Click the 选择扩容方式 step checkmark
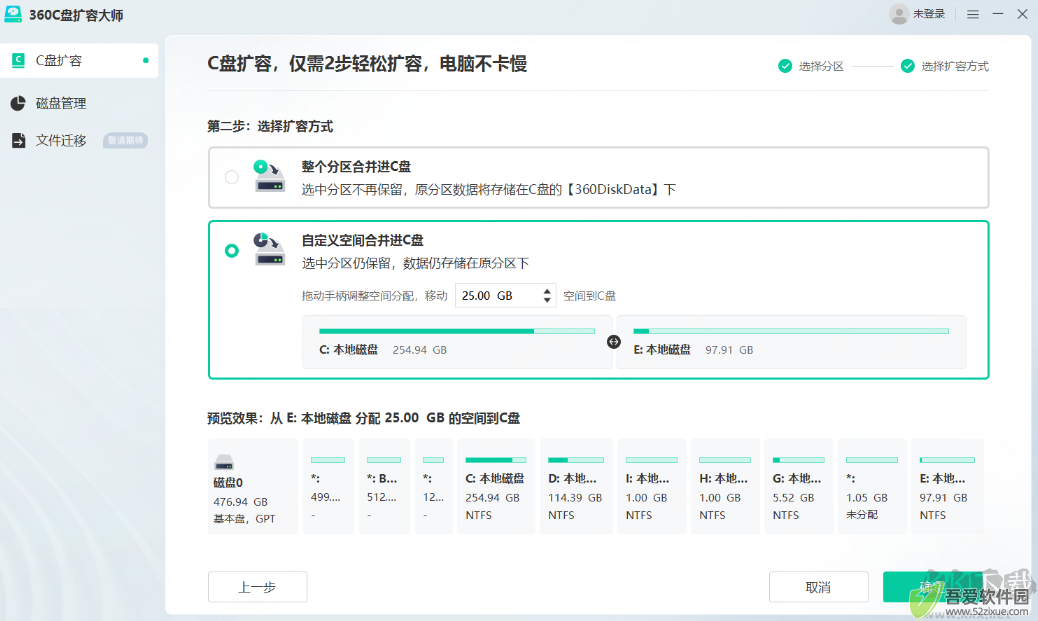Screen dimensions: 1038x621 pyautogui.click(x=908, y=66)
